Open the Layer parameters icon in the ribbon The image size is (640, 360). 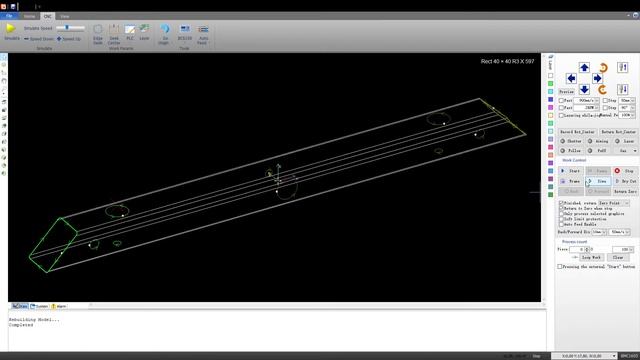(144, 29)
